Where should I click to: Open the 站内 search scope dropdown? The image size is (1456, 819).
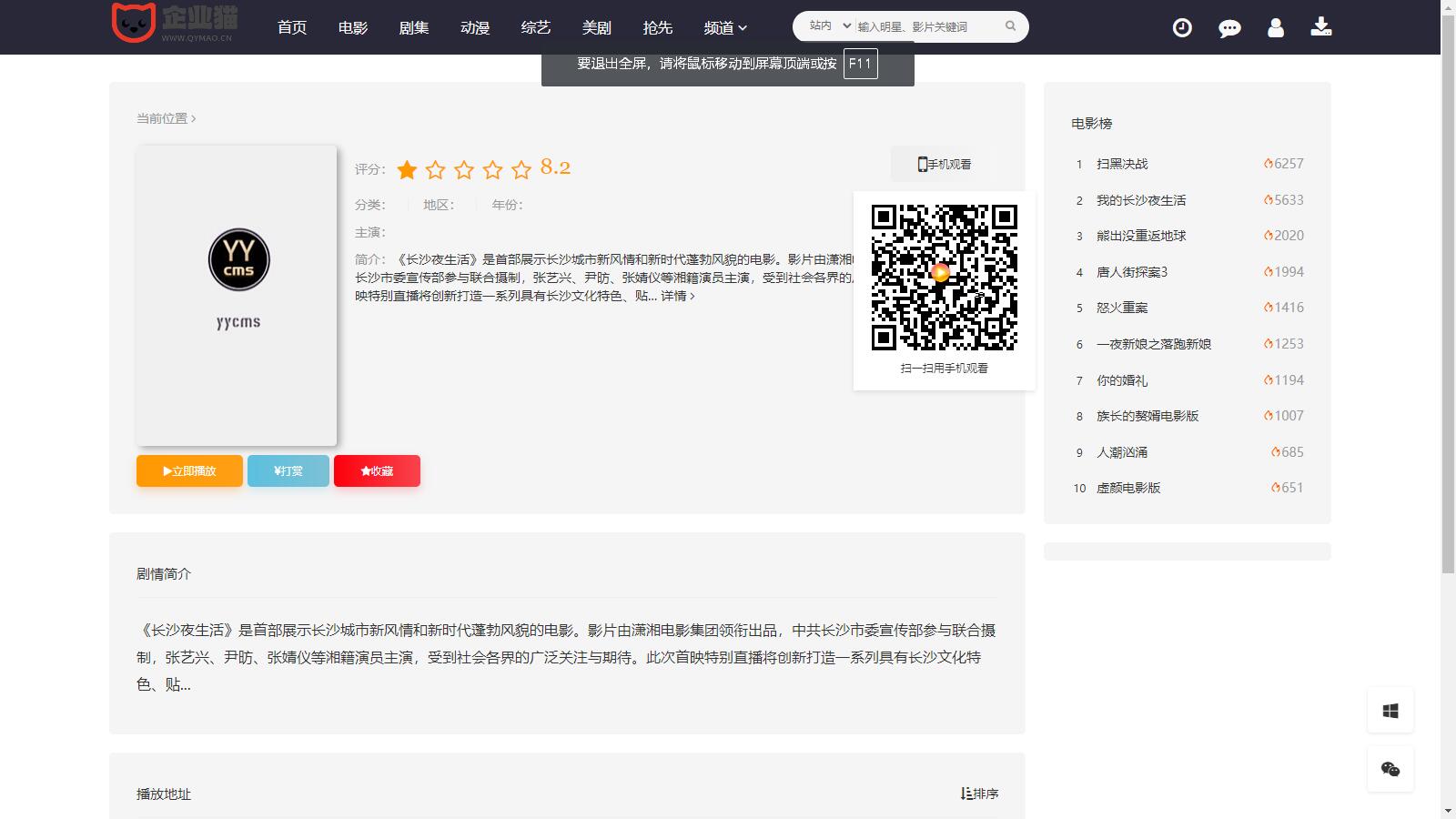[829, 26]
